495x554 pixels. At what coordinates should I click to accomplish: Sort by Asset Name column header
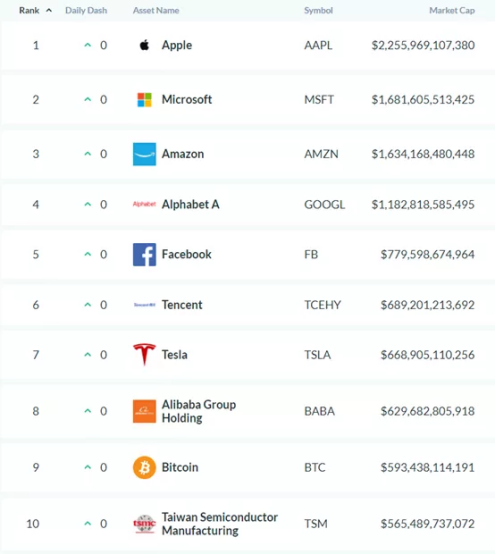click(156, 11)
